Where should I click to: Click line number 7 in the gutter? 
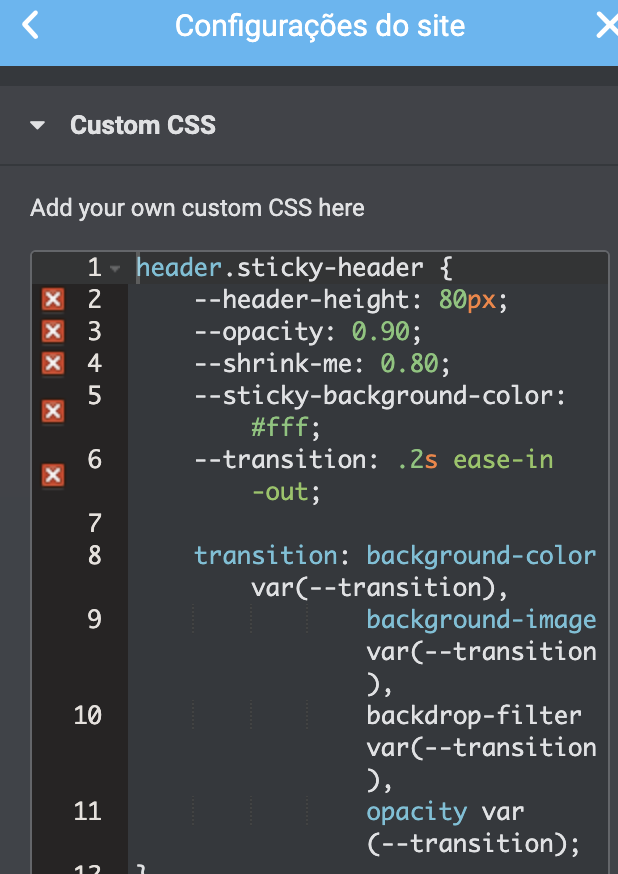click(95, 524)
